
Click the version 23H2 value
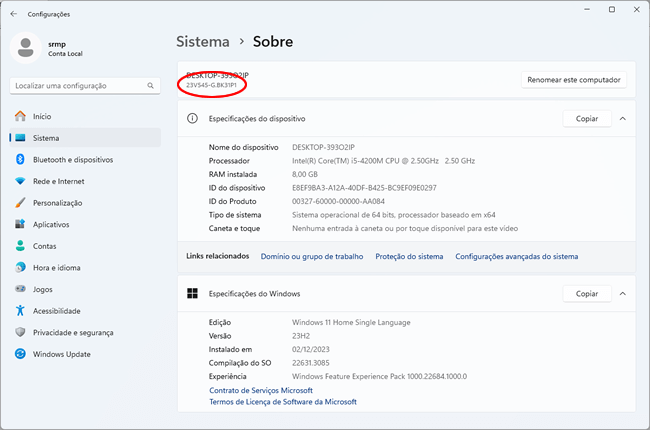[x=301, y=336]
